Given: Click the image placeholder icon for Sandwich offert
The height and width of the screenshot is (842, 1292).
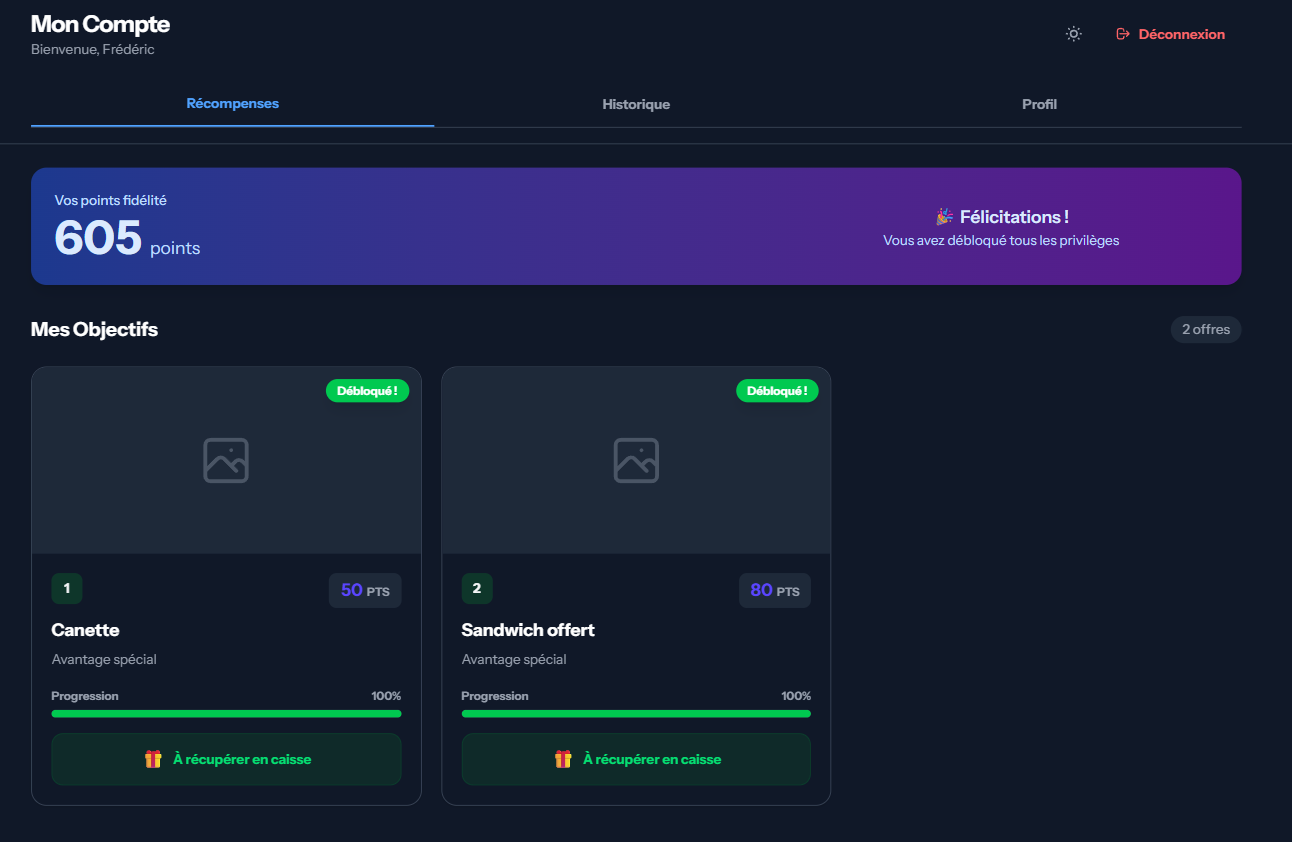Looking at the screenshot, I should (636, 460).
